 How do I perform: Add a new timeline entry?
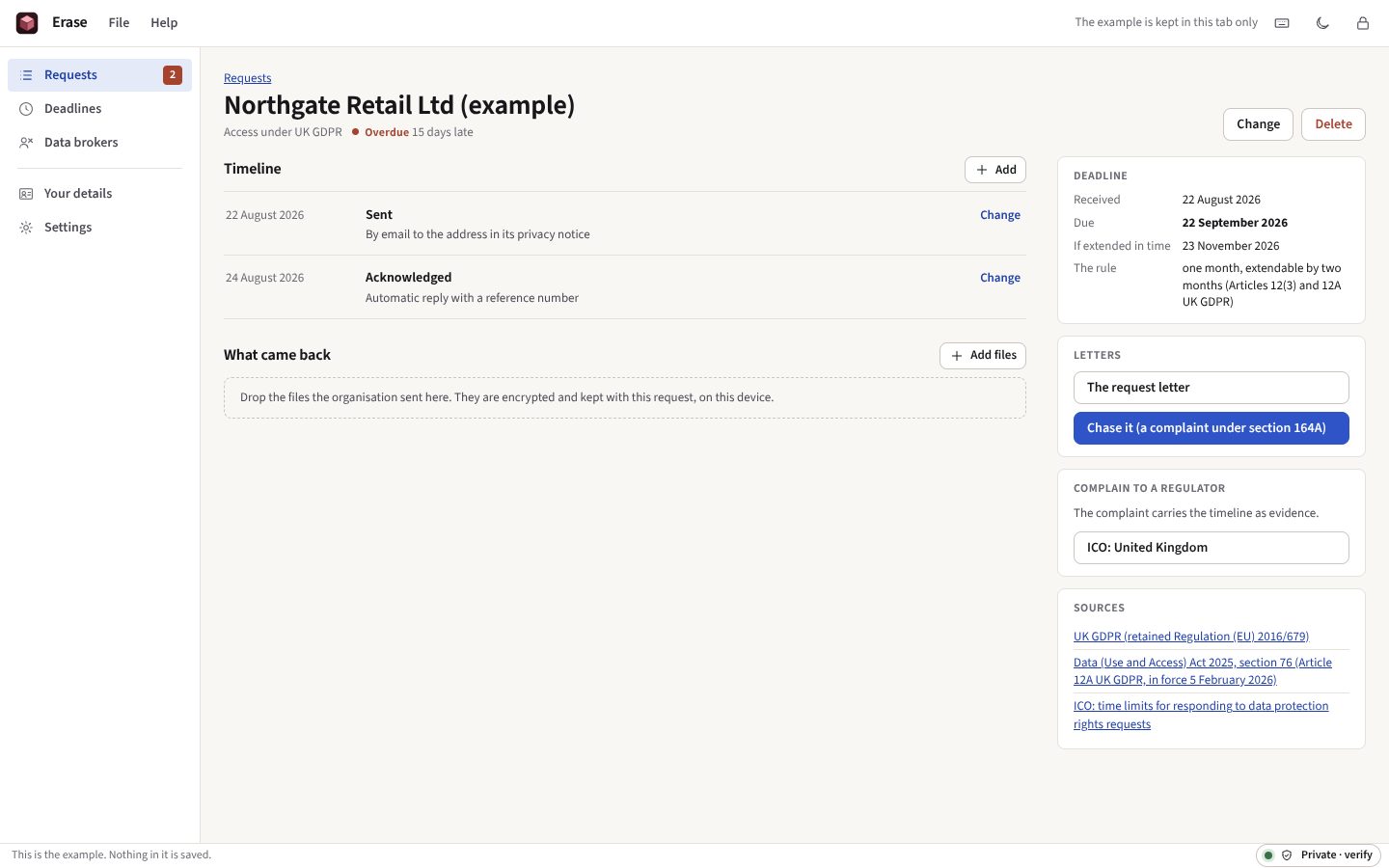point(995,170)
